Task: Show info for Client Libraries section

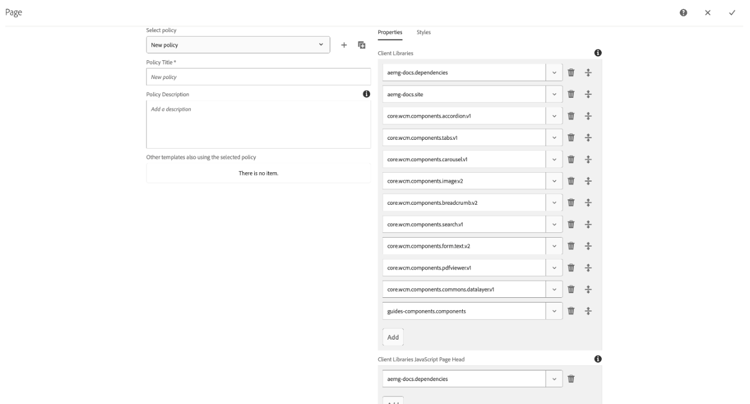Action: [598, 53]
